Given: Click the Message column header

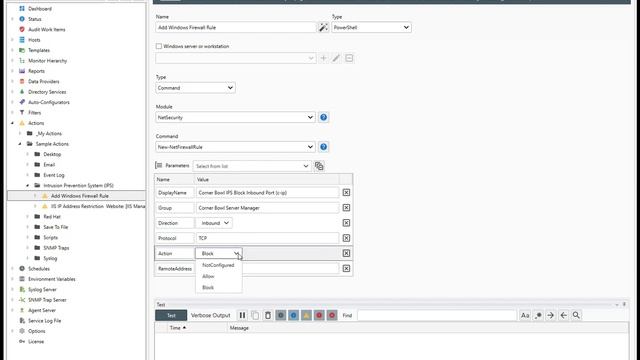Looking at the screenshot, I should tap(239, 328).
